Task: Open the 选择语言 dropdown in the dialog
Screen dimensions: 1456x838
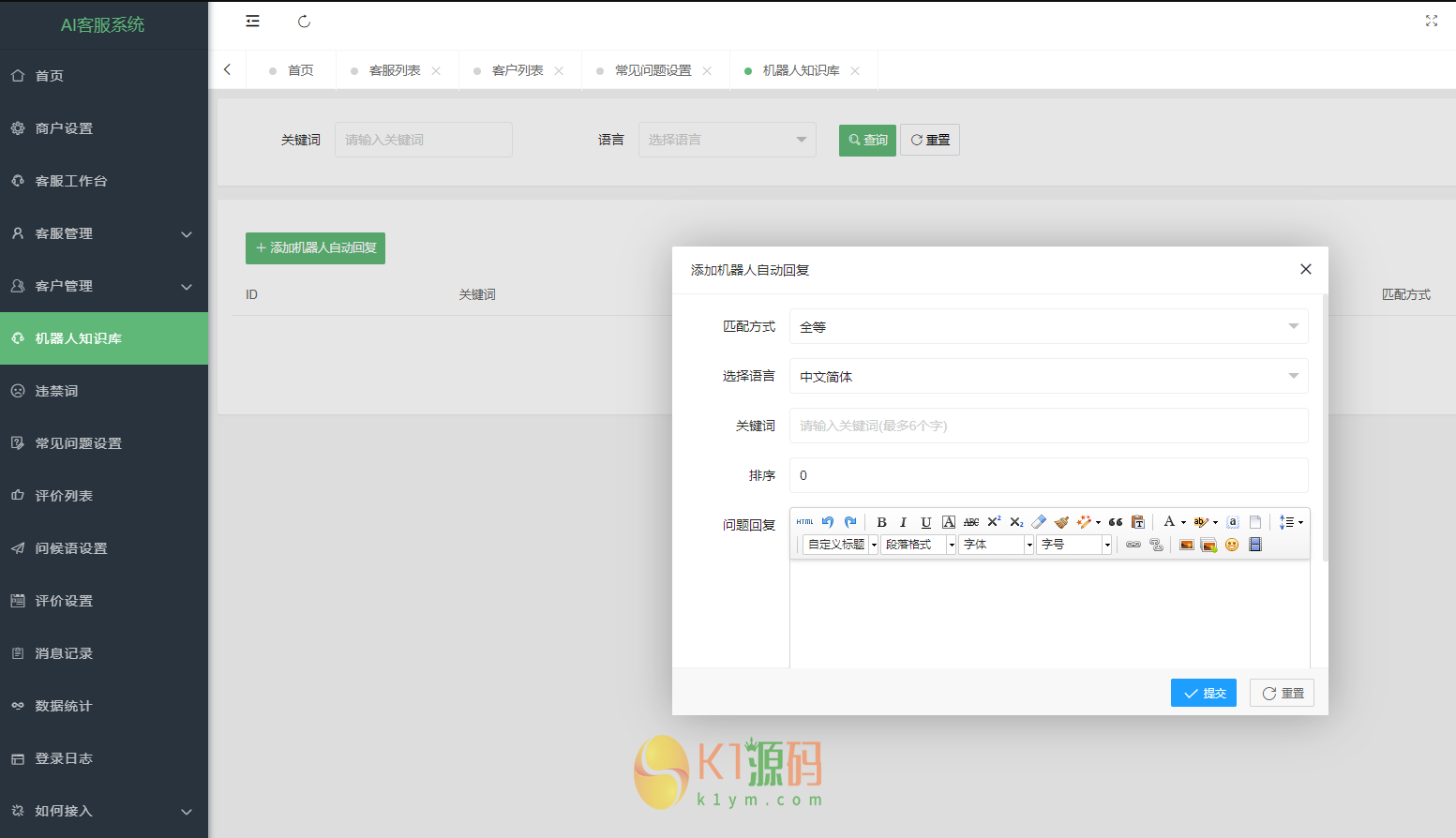Action: [1048, 376]
